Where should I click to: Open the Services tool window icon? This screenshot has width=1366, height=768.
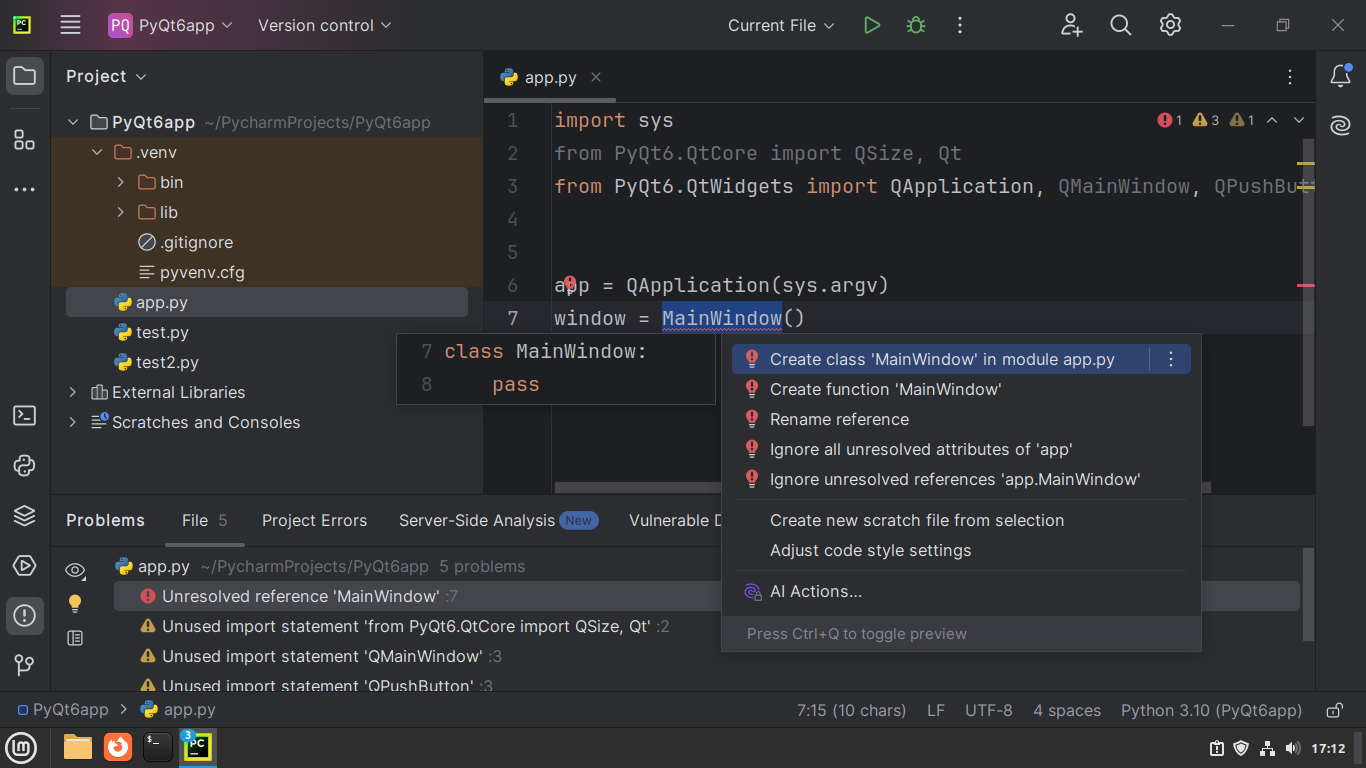tap(25, 566)
